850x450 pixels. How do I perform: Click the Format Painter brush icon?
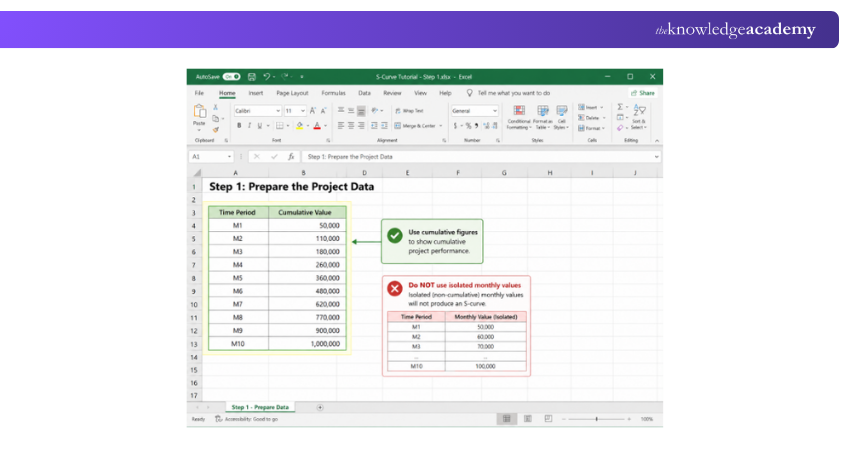[x=216, y=130]
